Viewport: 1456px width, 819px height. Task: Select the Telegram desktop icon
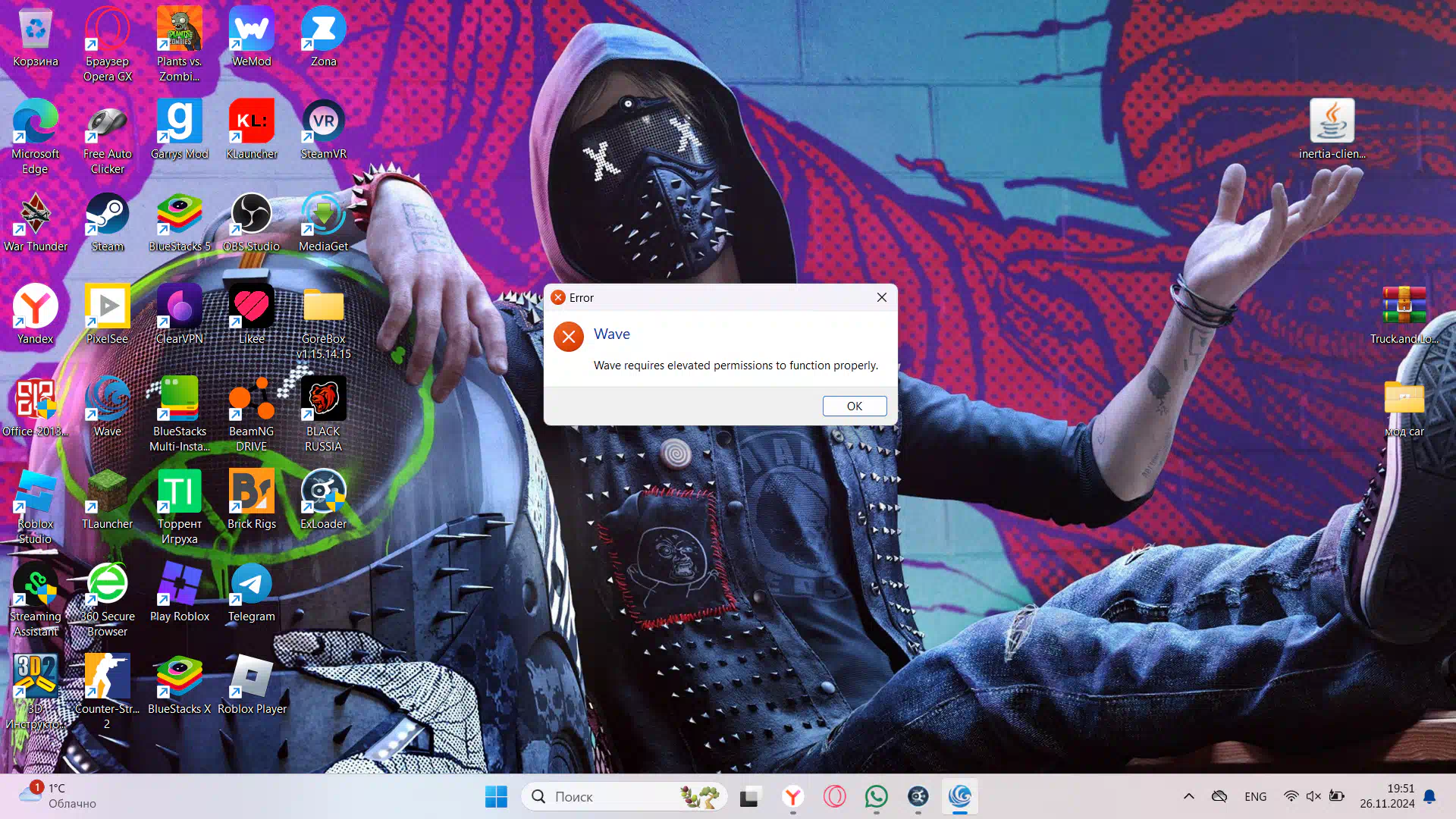(252, 591)
